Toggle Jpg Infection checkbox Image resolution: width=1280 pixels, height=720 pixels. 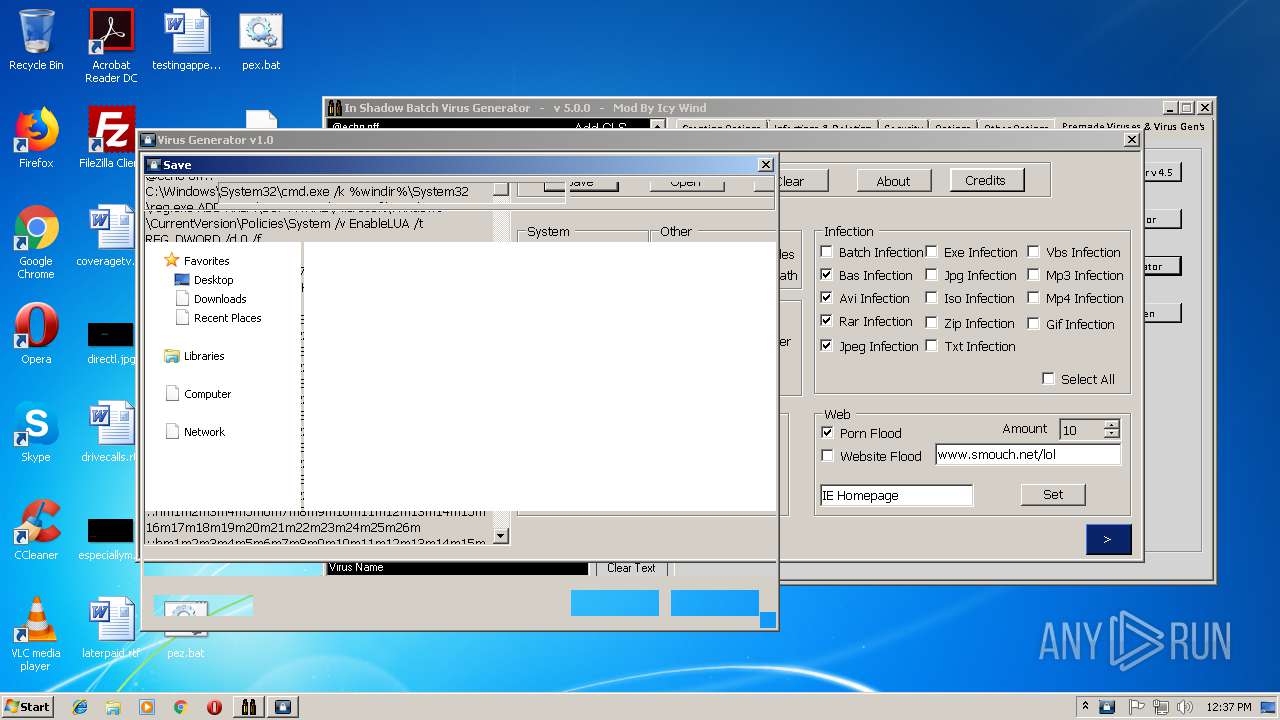(931, 274)
